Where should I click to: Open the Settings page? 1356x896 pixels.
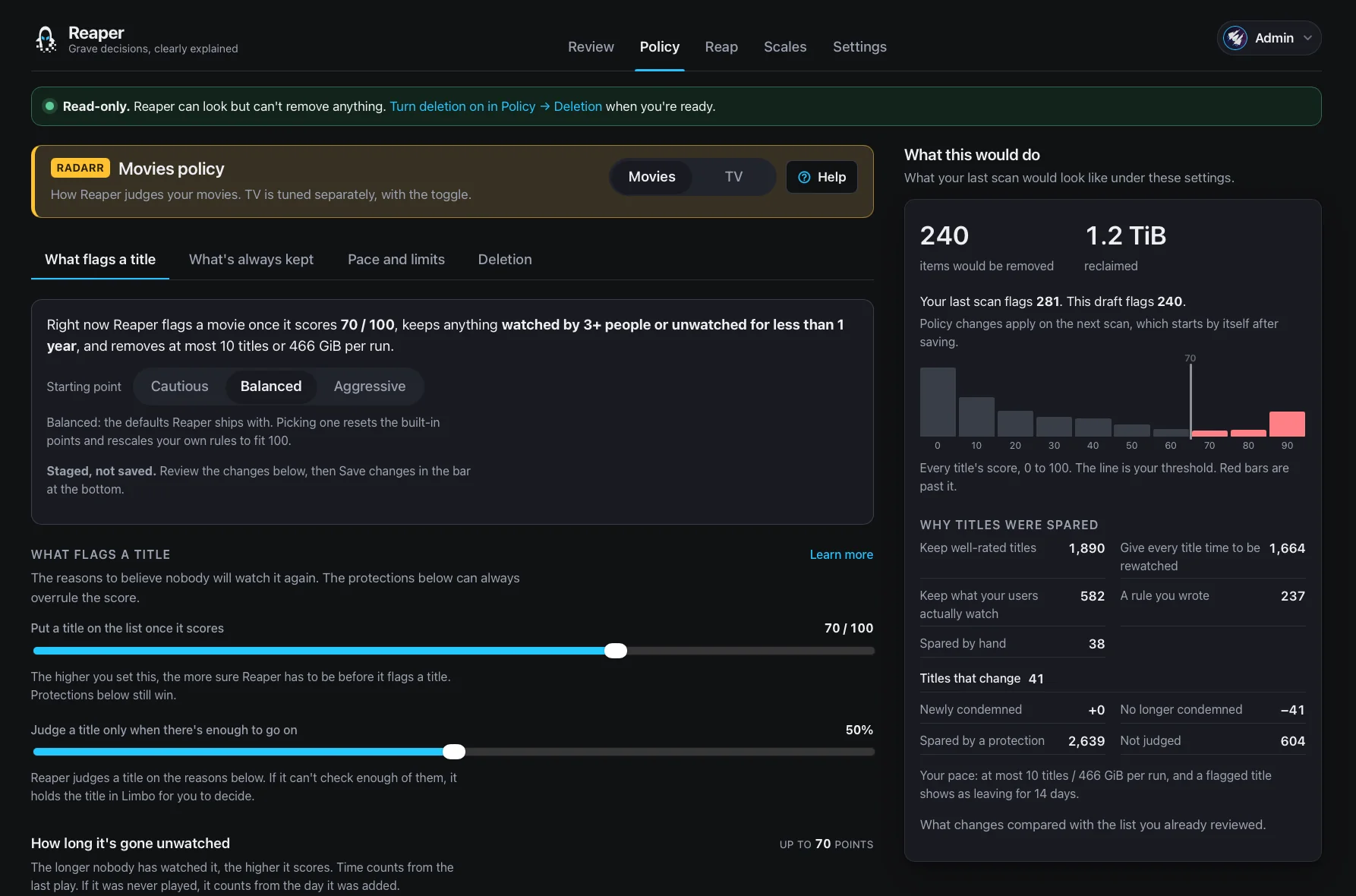click(x=859, y=47)
